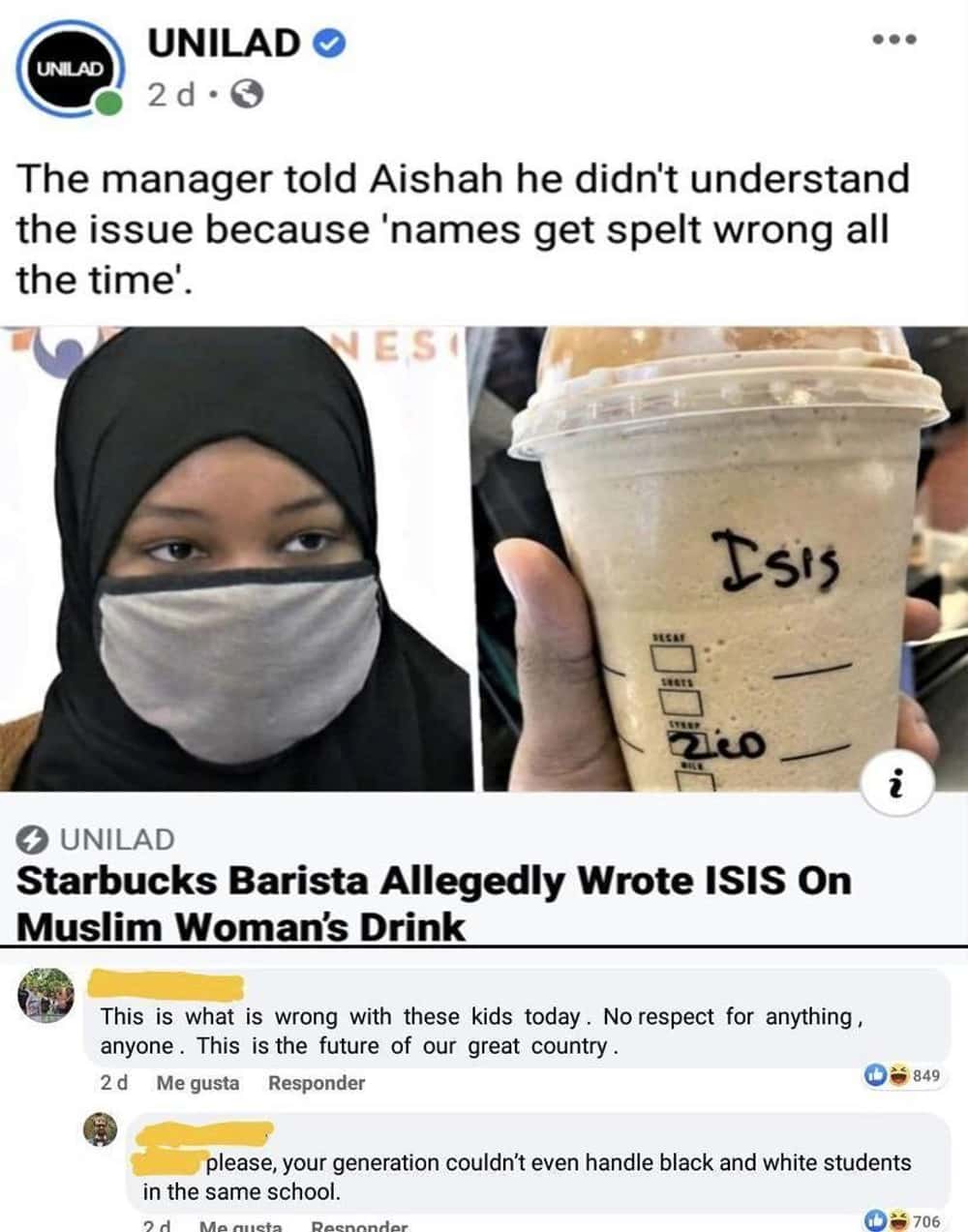Click the UNILAD profile picture logo
Image resolution: width=968 pixels, height=1232 pixels.
click(x=70, y=70)
